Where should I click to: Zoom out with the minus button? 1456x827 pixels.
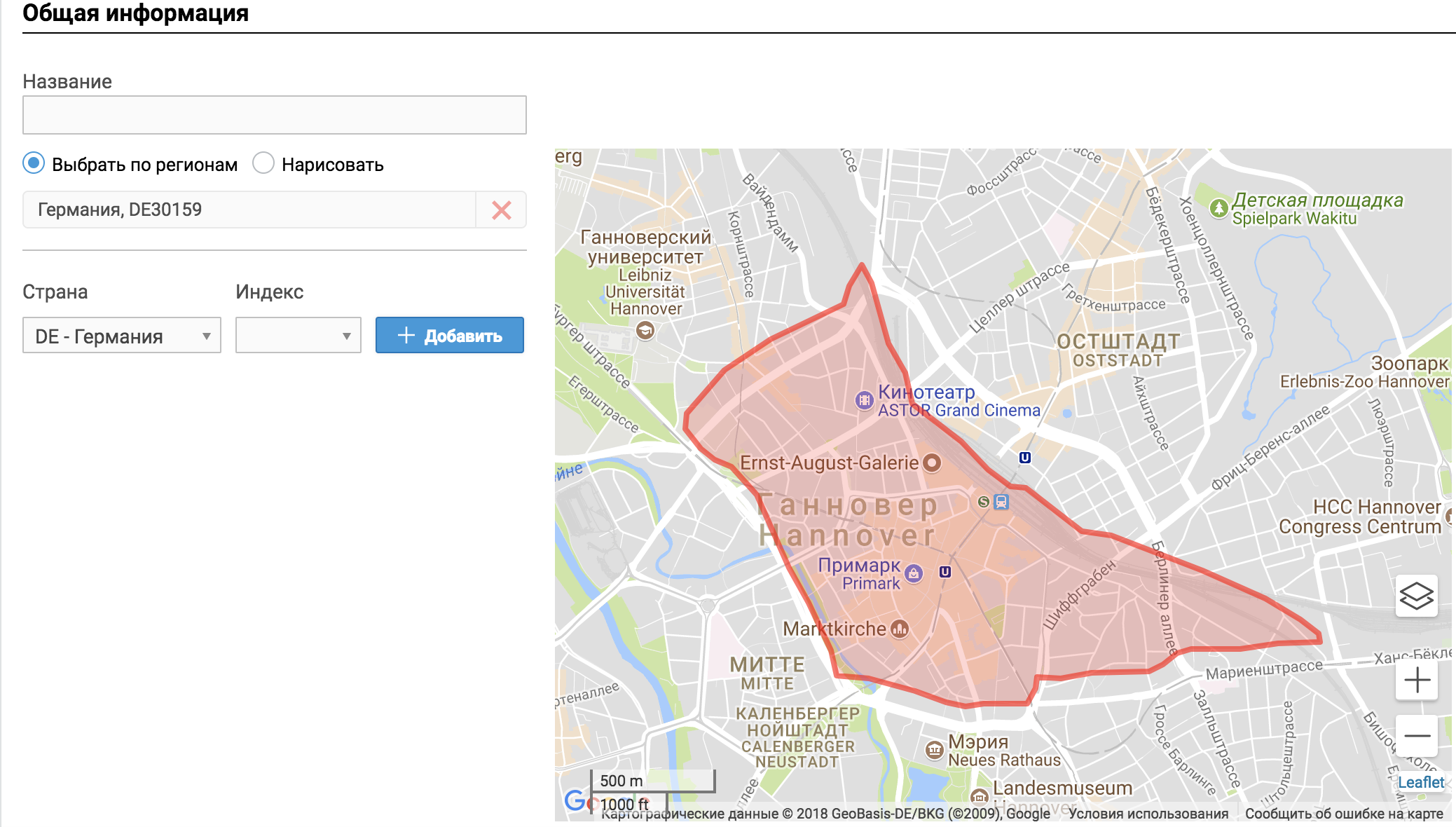point(1416,735)
